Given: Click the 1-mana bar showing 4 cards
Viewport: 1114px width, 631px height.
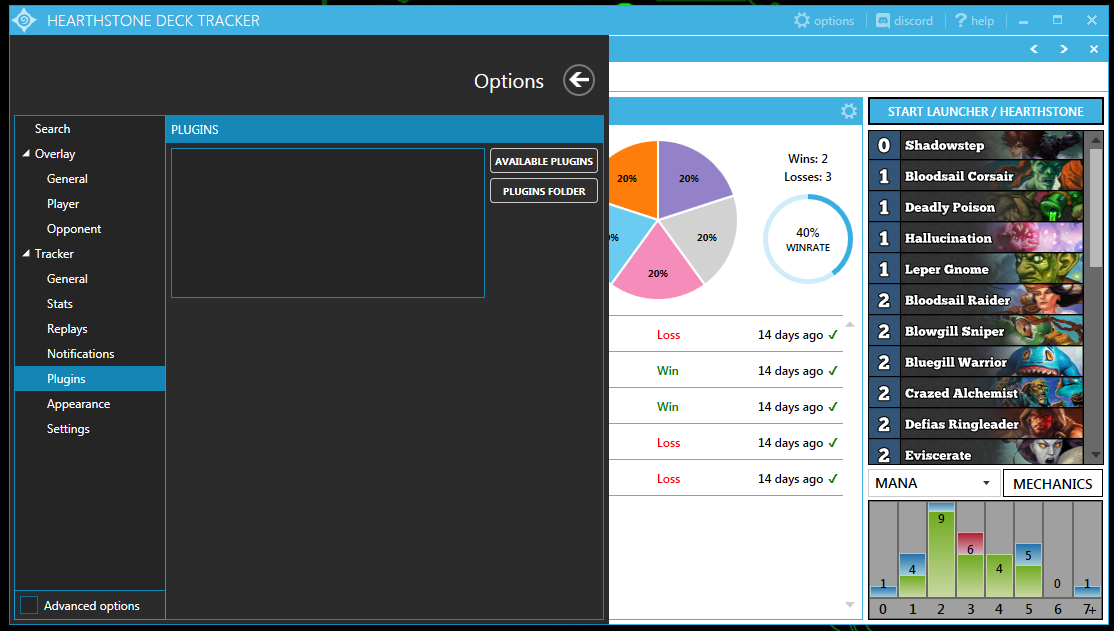Looking at the screenshot, I should [912, 575].
